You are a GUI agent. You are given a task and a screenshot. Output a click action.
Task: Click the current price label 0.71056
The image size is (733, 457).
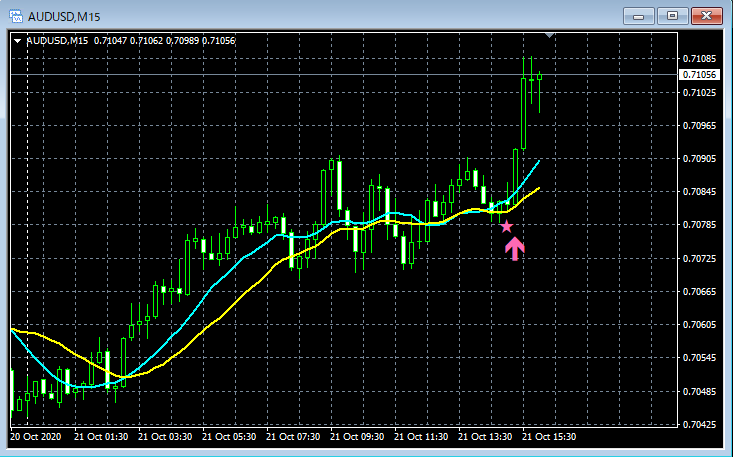point(699,75)
